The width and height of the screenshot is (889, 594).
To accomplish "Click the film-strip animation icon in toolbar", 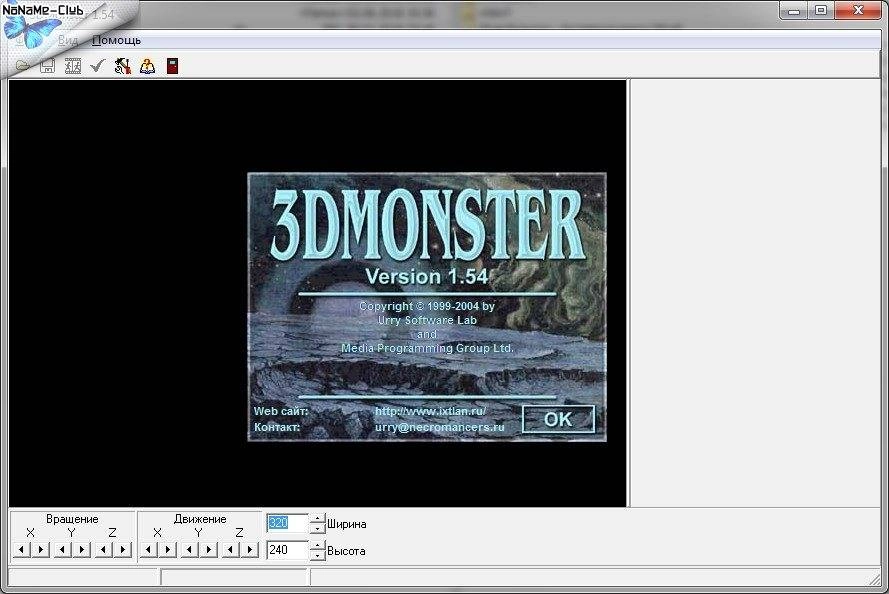I will 73,66.
